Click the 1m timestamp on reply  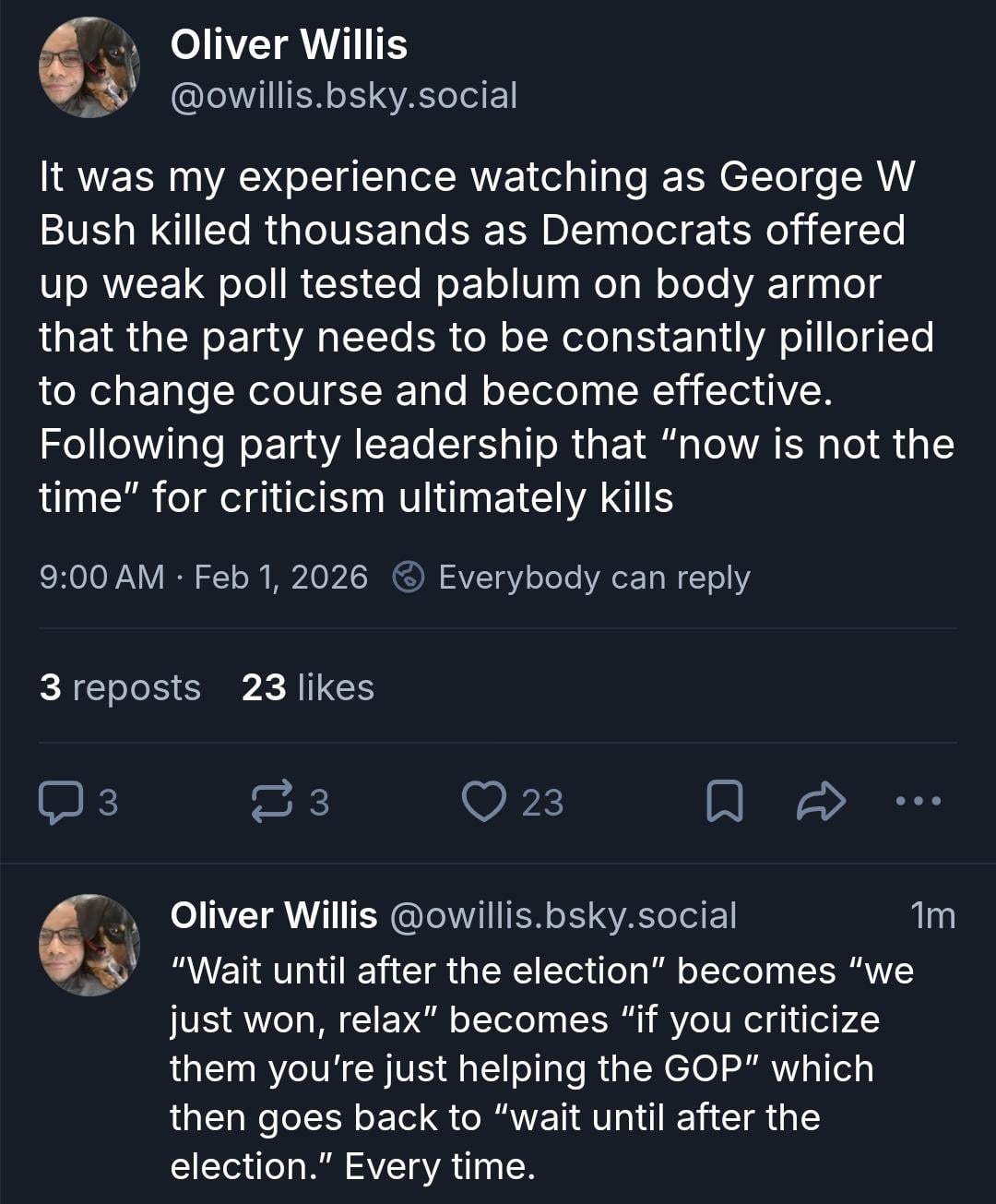point(932,915)
